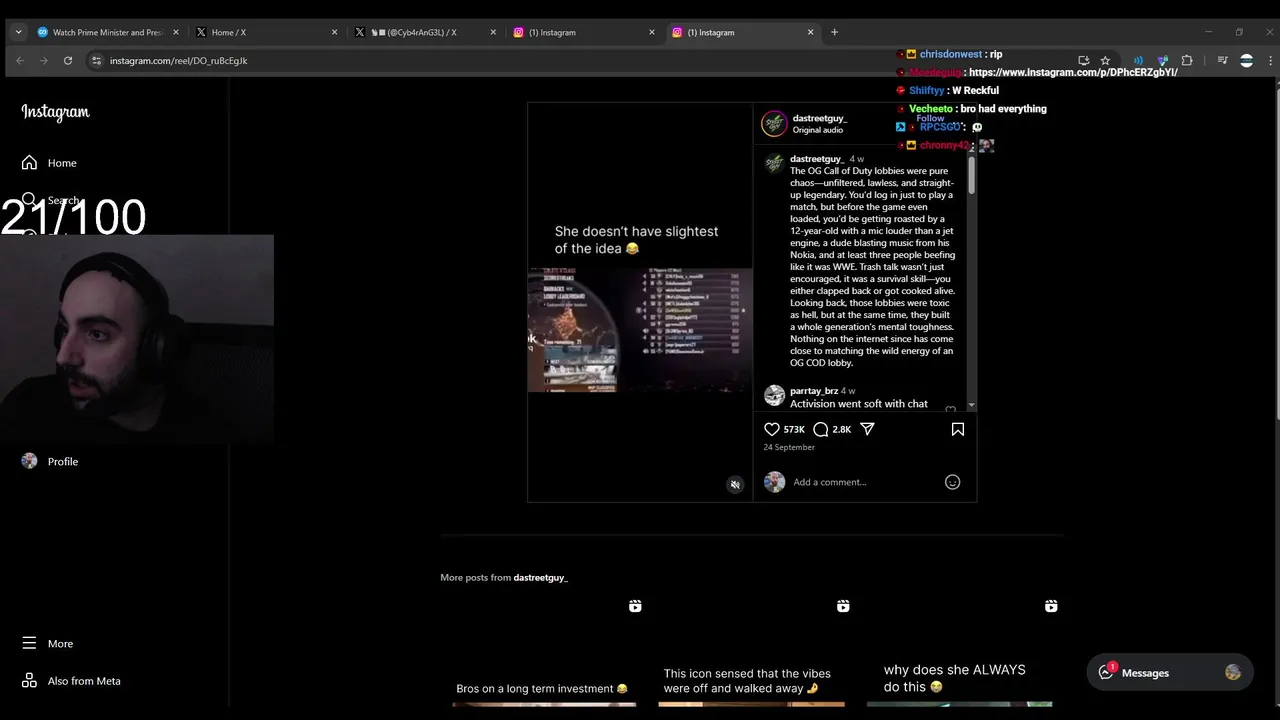
Task: Open the Extensions puzzle menu
Action: click(x=1187, y=61)
